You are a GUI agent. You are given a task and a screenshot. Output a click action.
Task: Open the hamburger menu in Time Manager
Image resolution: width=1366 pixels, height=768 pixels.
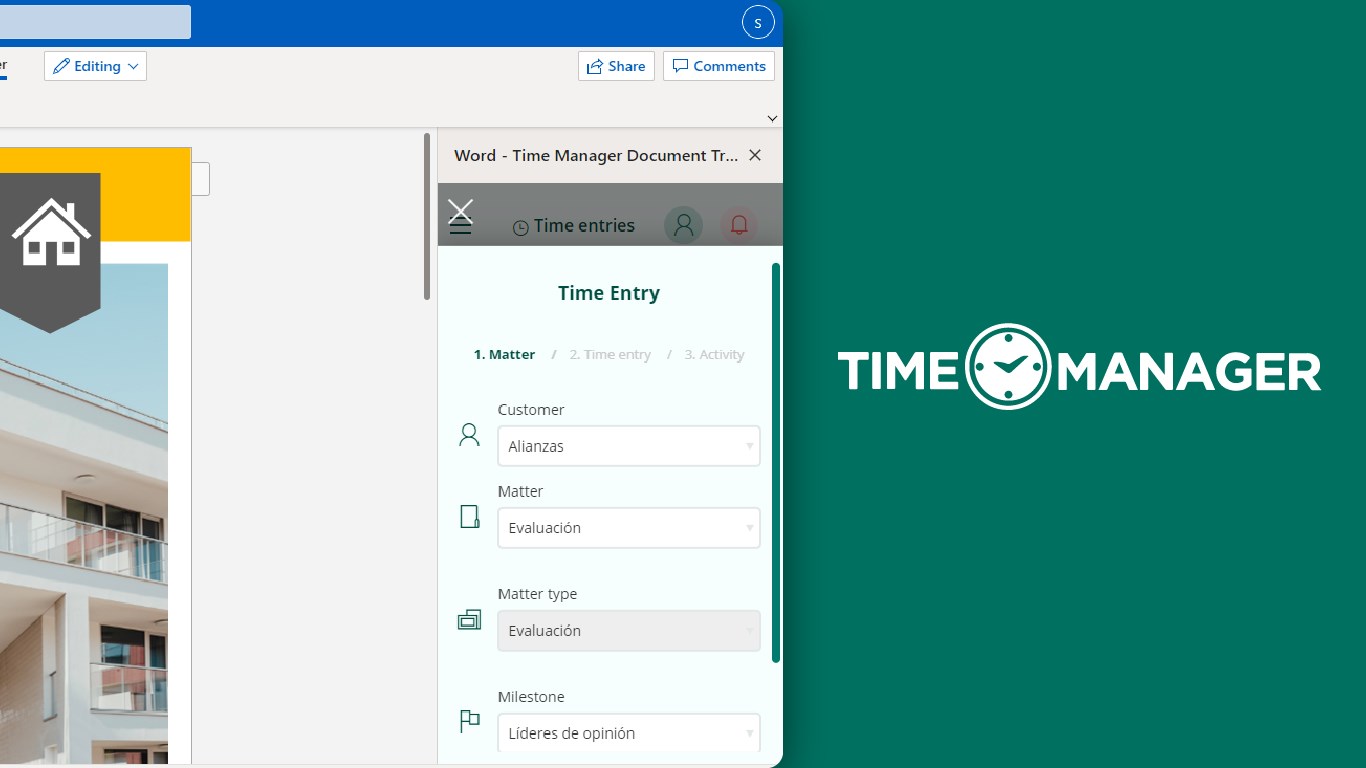460,228
